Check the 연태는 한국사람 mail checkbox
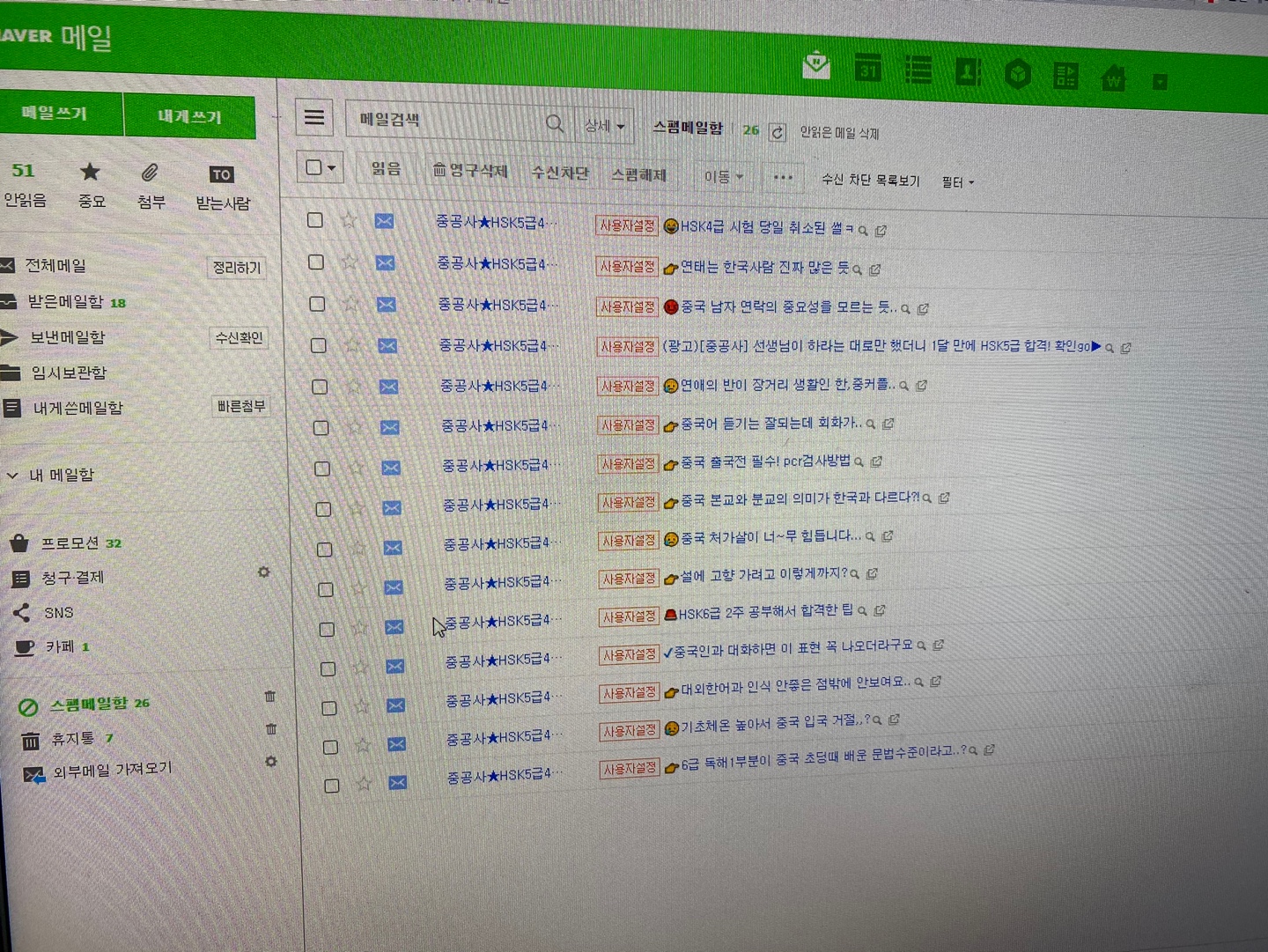The image size is (1268, 952). pyautogui.click(x=315, y=262)
